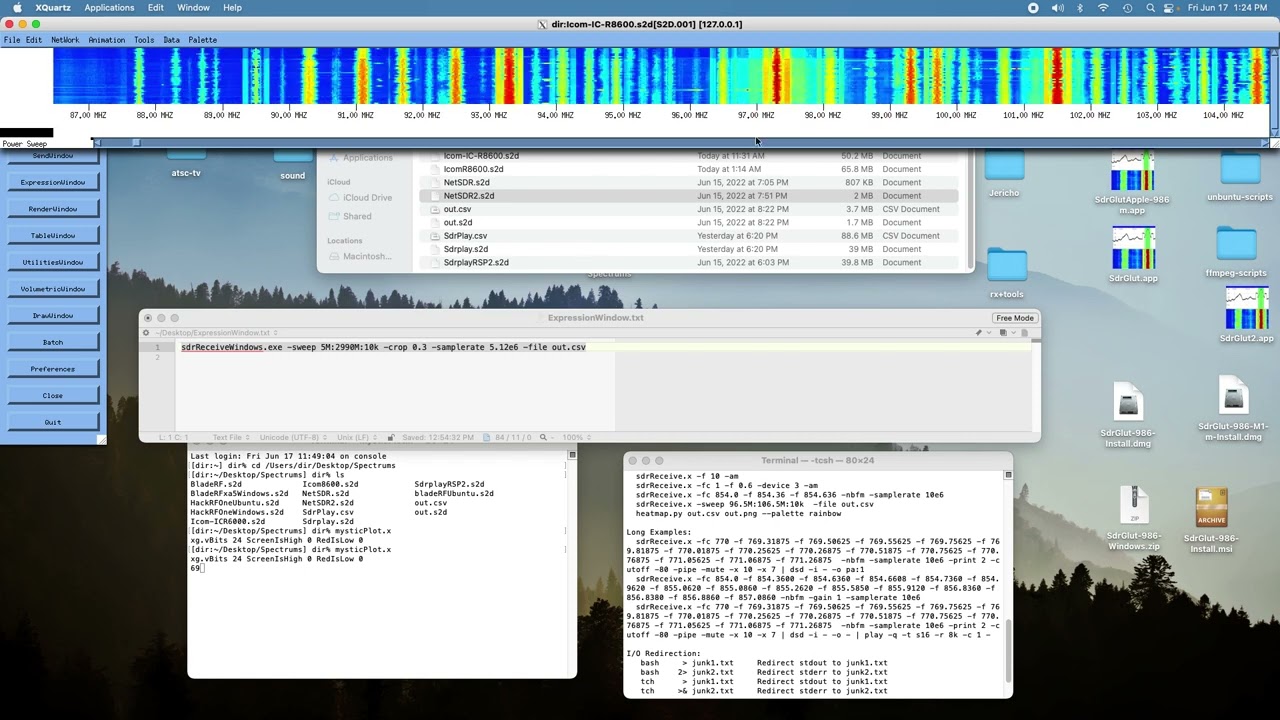Open the Help menu in the menu bar
The width and height of the screenshot is (1280, 720).
point(232,8)
